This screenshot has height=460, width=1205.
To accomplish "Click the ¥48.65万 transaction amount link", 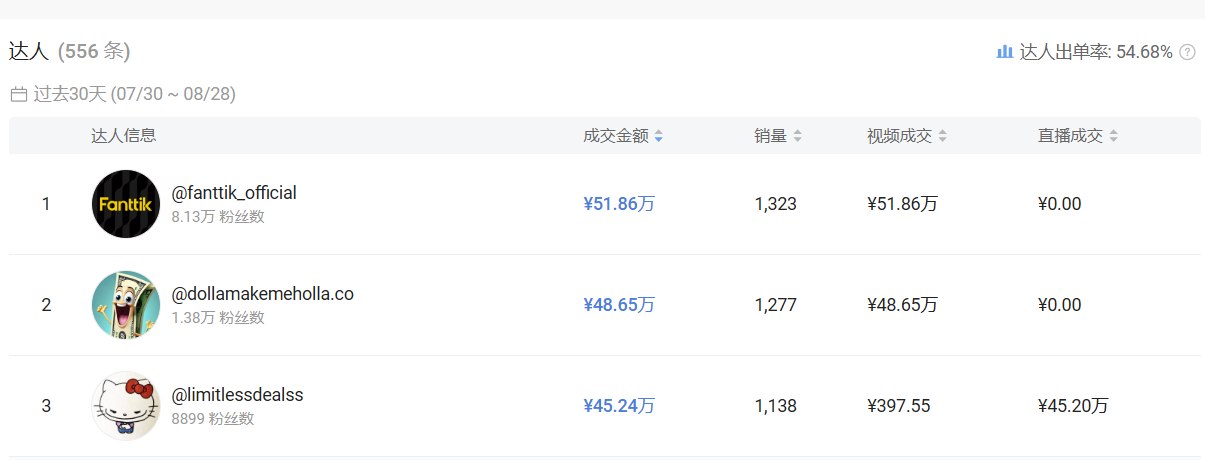I will click(619, 305).
